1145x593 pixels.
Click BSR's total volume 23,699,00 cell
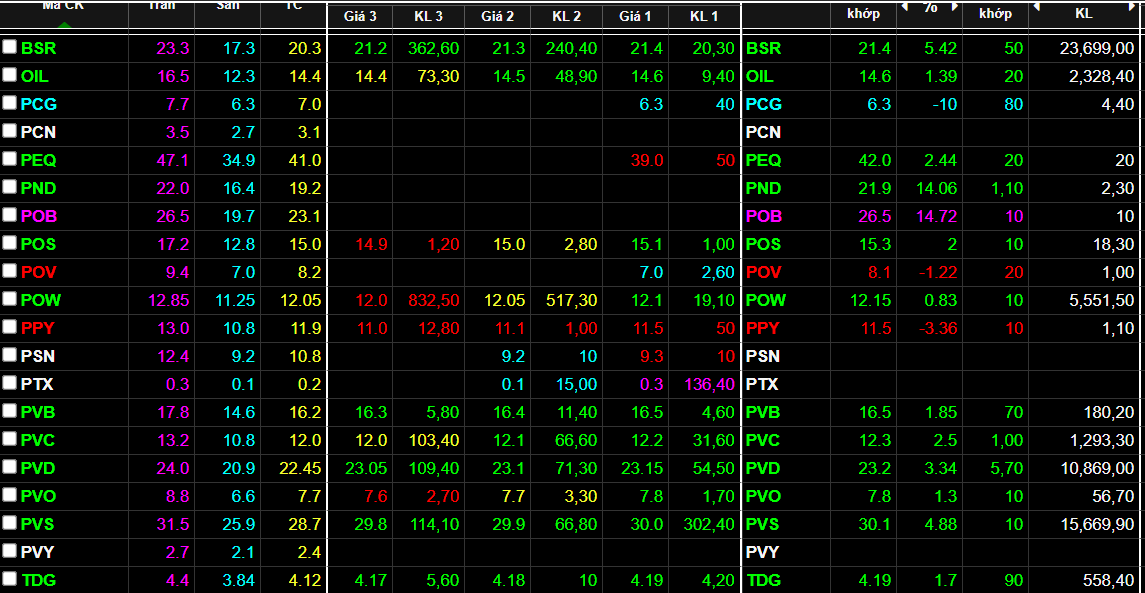pyautogui.click(x=1096, y=48)
